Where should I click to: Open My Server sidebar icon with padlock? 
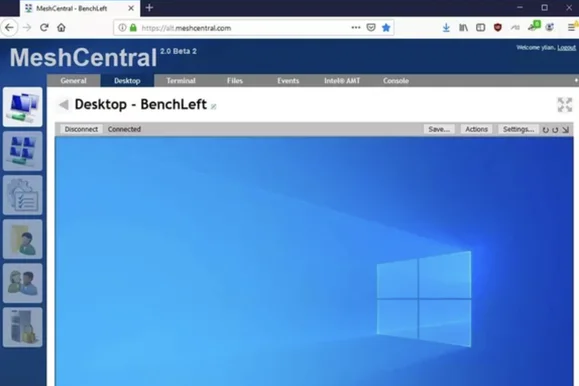23,327
